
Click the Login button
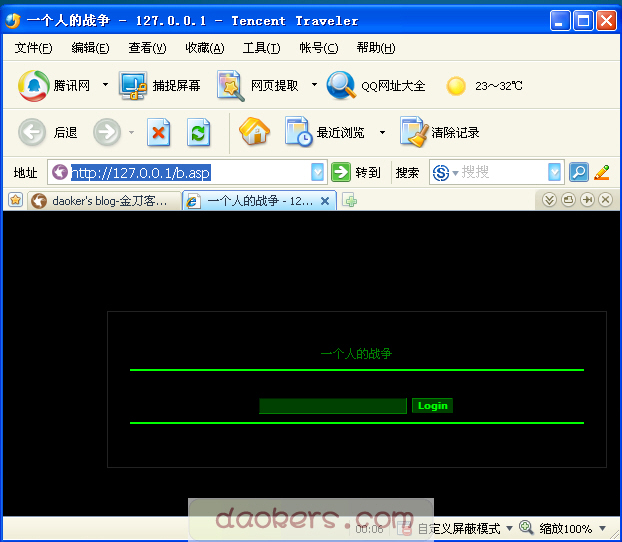point(432,406)
